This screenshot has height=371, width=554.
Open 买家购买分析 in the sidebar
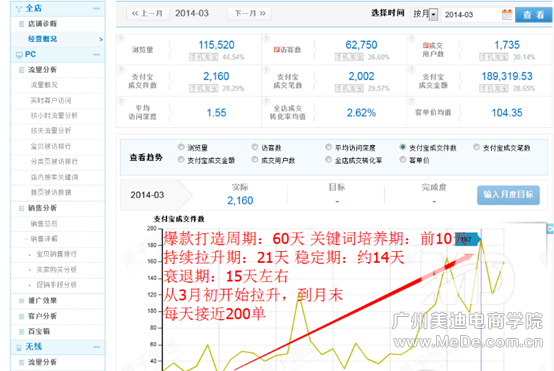57,270
